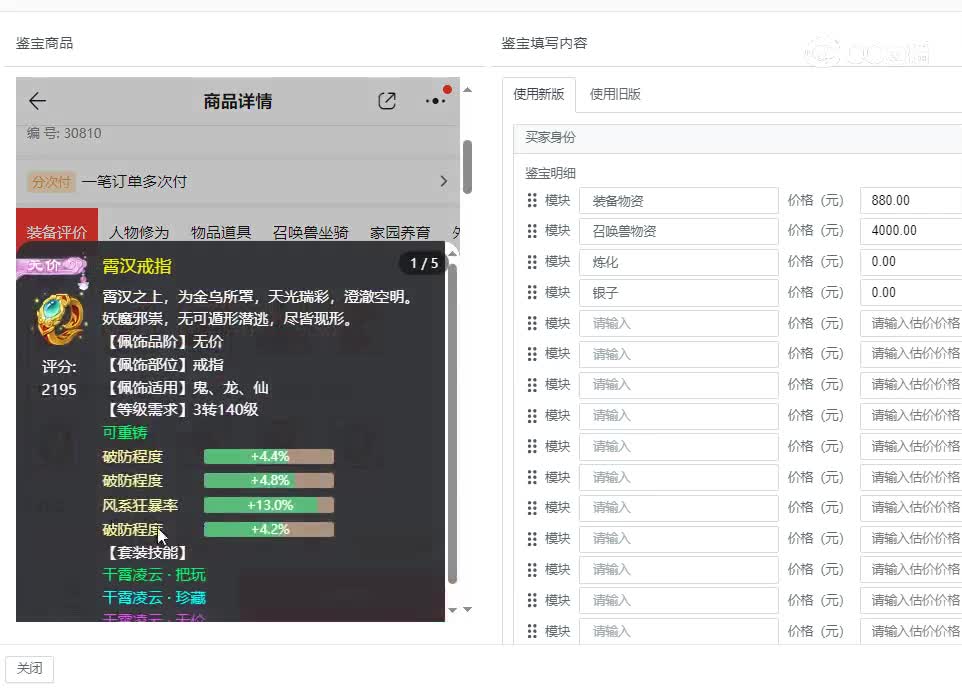Screen dimensions: 962x688
Task: Click scroll up arrow of product panel
Action: [467, 90]
